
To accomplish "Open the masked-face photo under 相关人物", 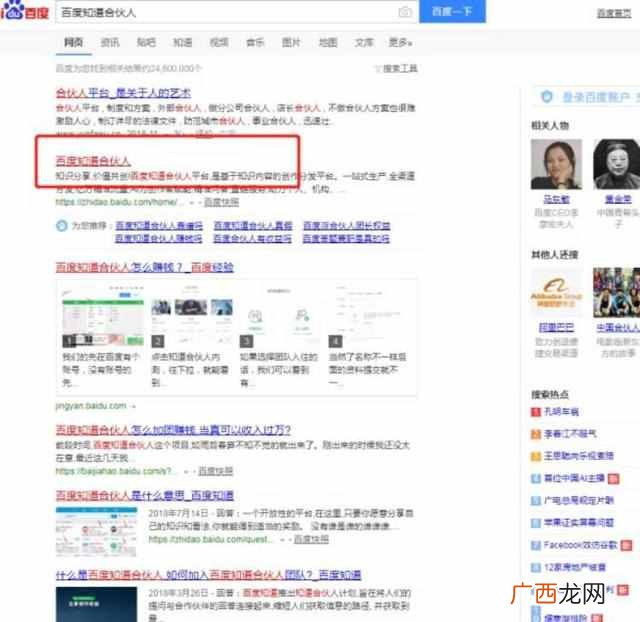I will click(x=616, y=164).
